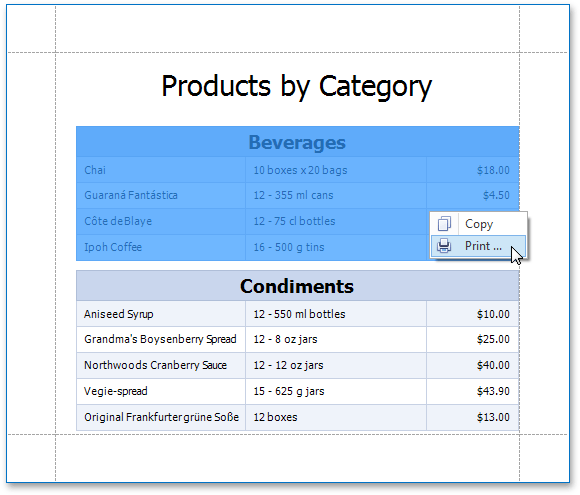Image resolution: width=580 pixels, height=495 pixels.
Task: Click the printer icon beside Print
Action: [x=444, y=246]
